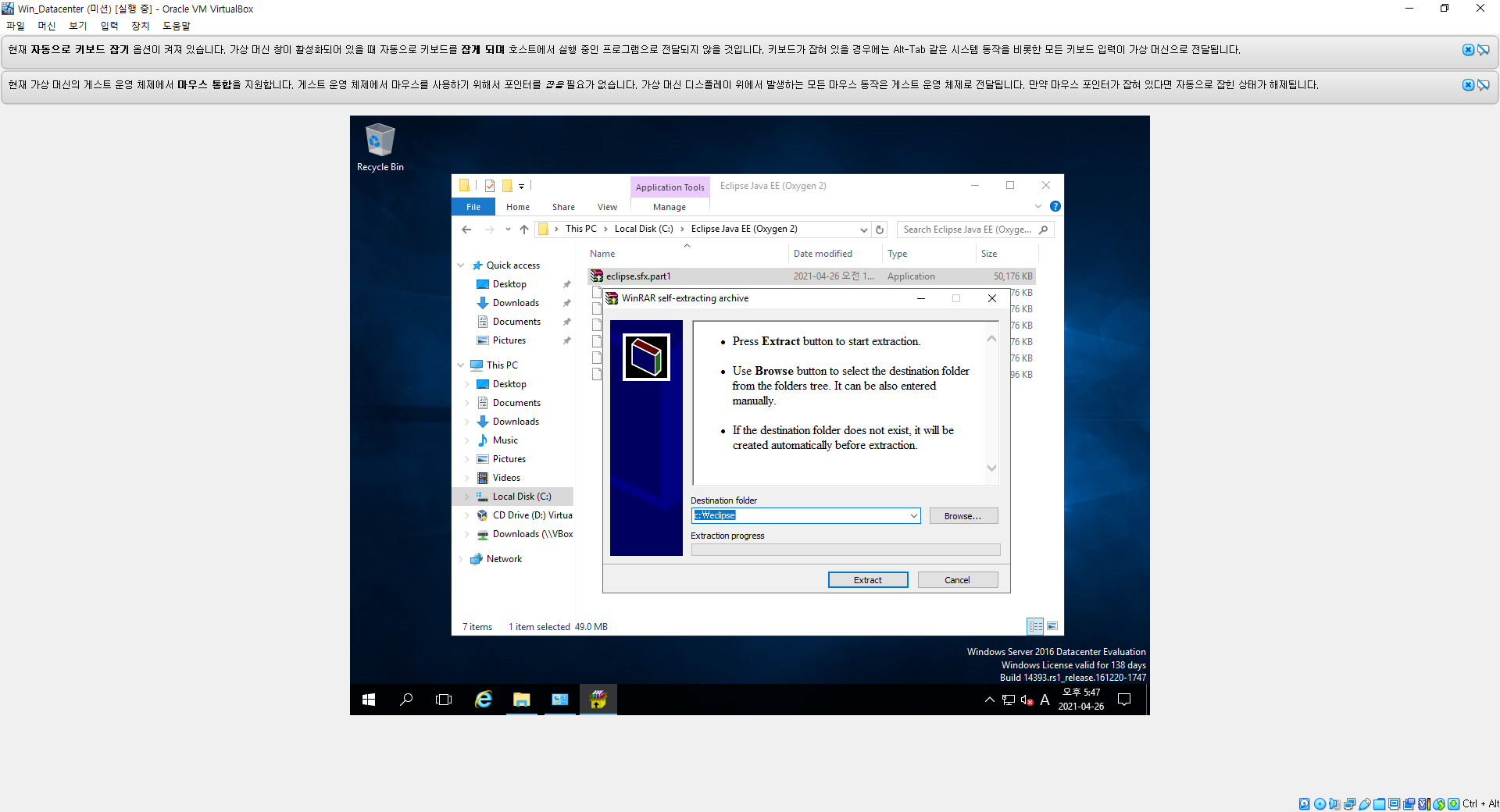Select Music under This PC
This screenshot has width=1500, height=812.
tap(505, 440)
